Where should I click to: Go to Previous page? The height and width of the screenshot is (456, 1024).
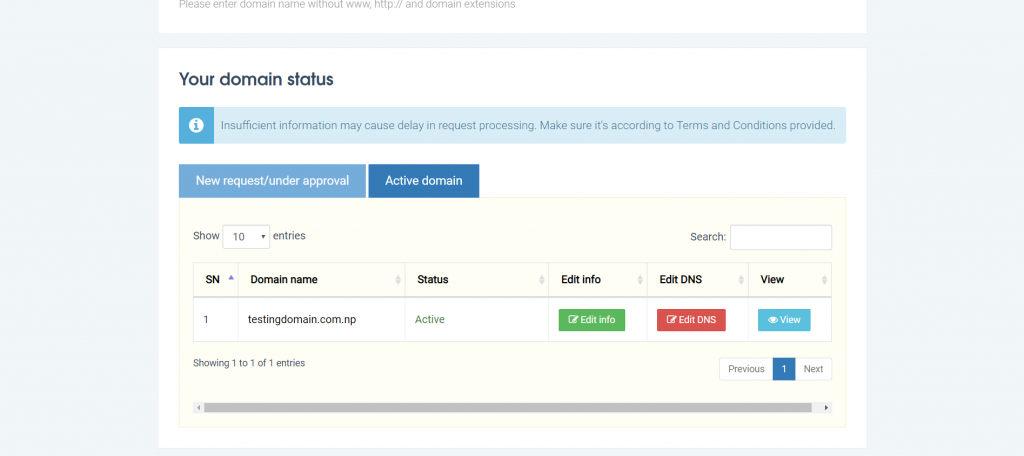tap(746, 369)
